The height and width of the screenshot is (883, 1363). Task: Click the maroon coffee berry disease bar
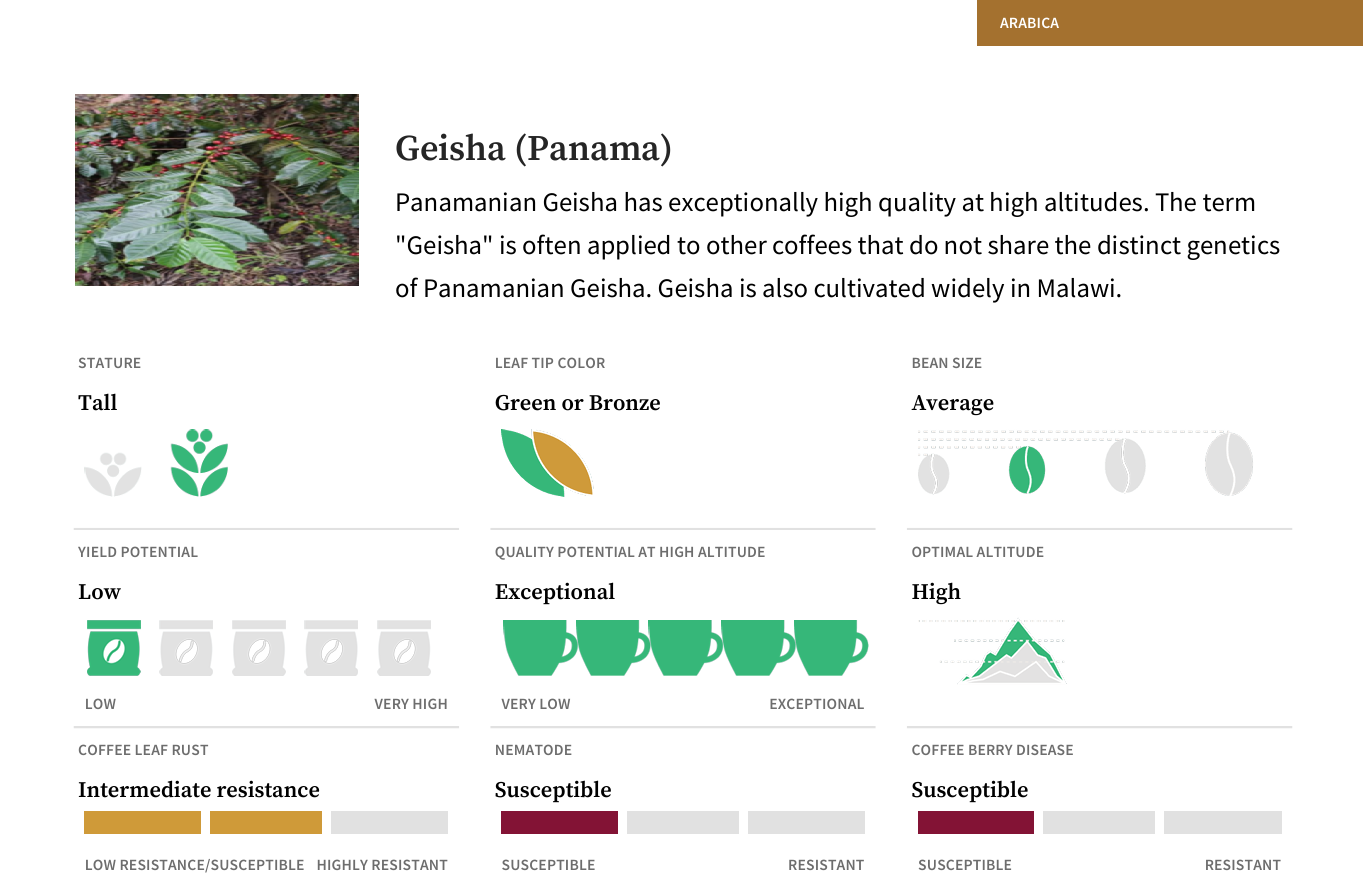[976, 822]
